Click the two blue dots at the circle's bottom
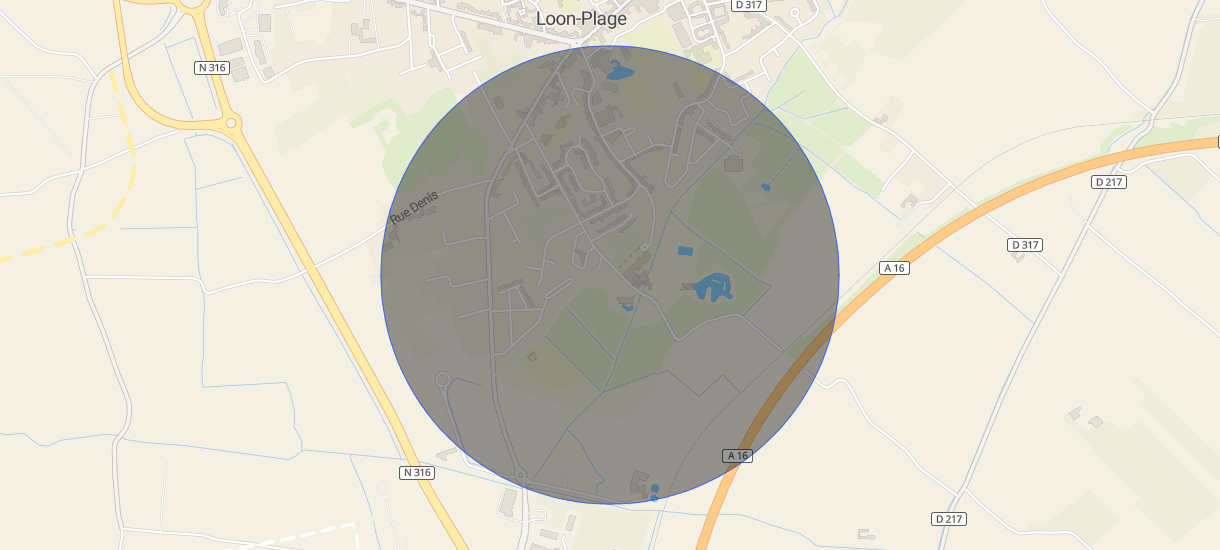1220x550 pixels. click(x=654, y=492)
